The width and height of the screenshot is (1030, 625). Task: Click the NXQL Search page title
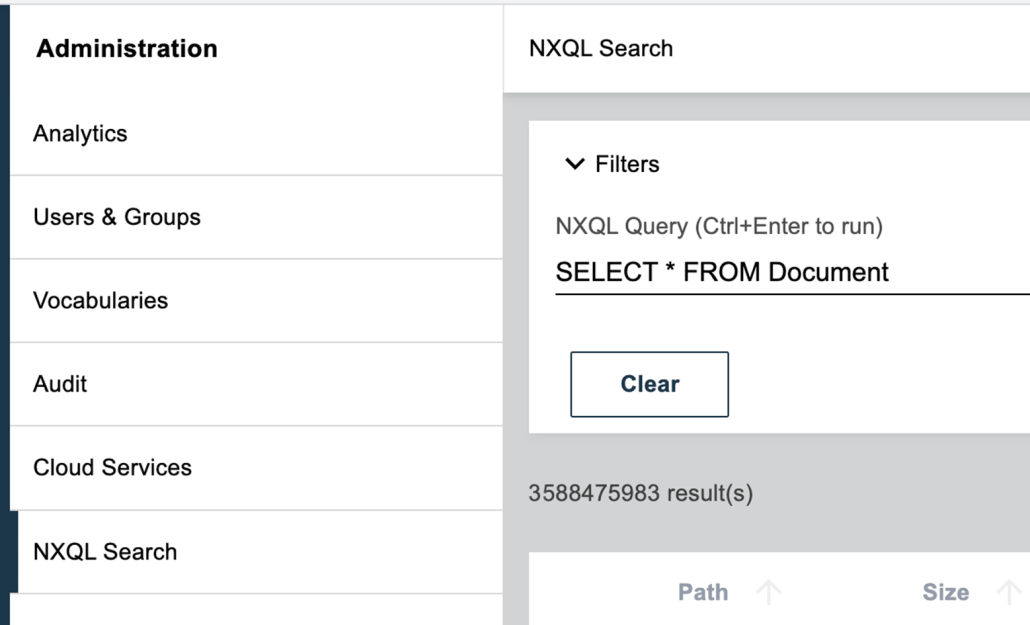[x=600, y=48]
